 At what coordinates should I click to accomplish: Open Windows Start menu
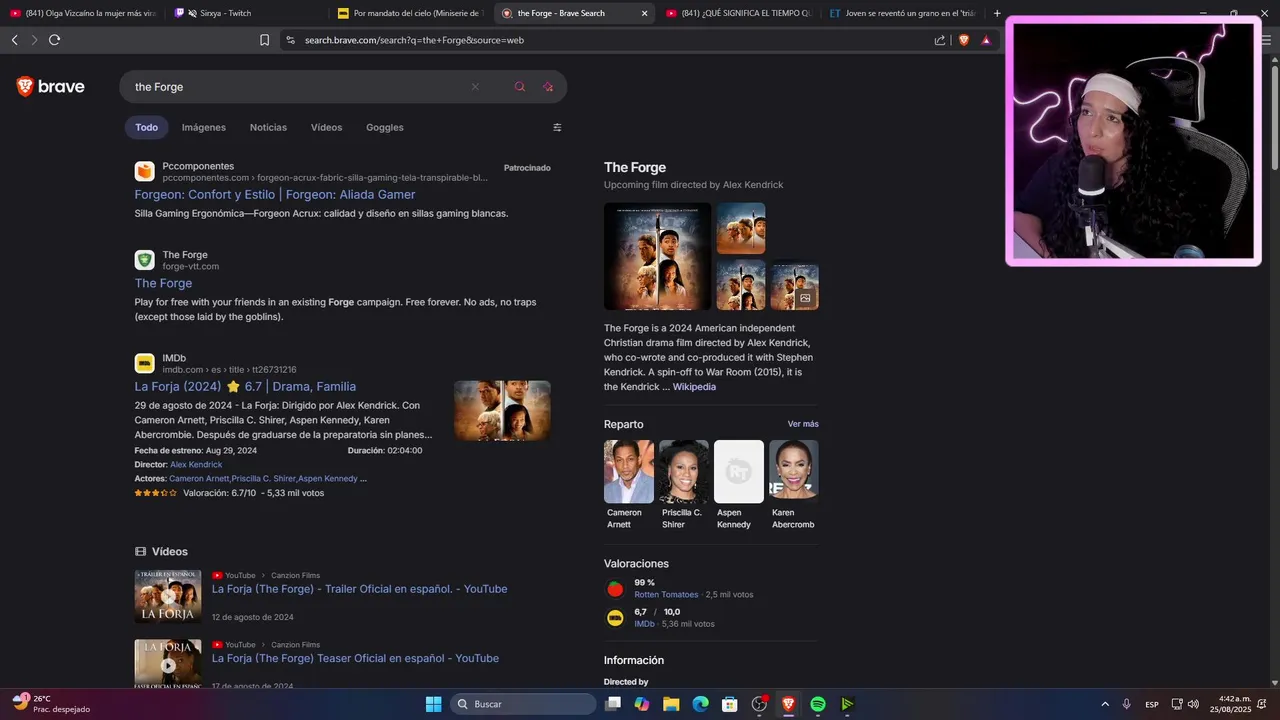[x=433, y=704]
